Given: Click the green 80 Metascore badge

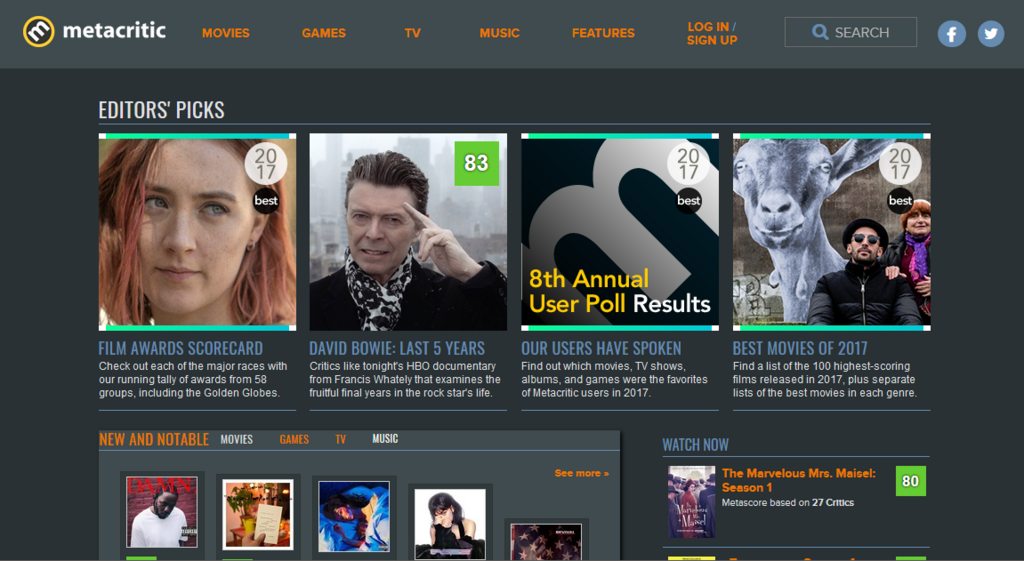Looking at the screenshot, I should click(910, 481).
